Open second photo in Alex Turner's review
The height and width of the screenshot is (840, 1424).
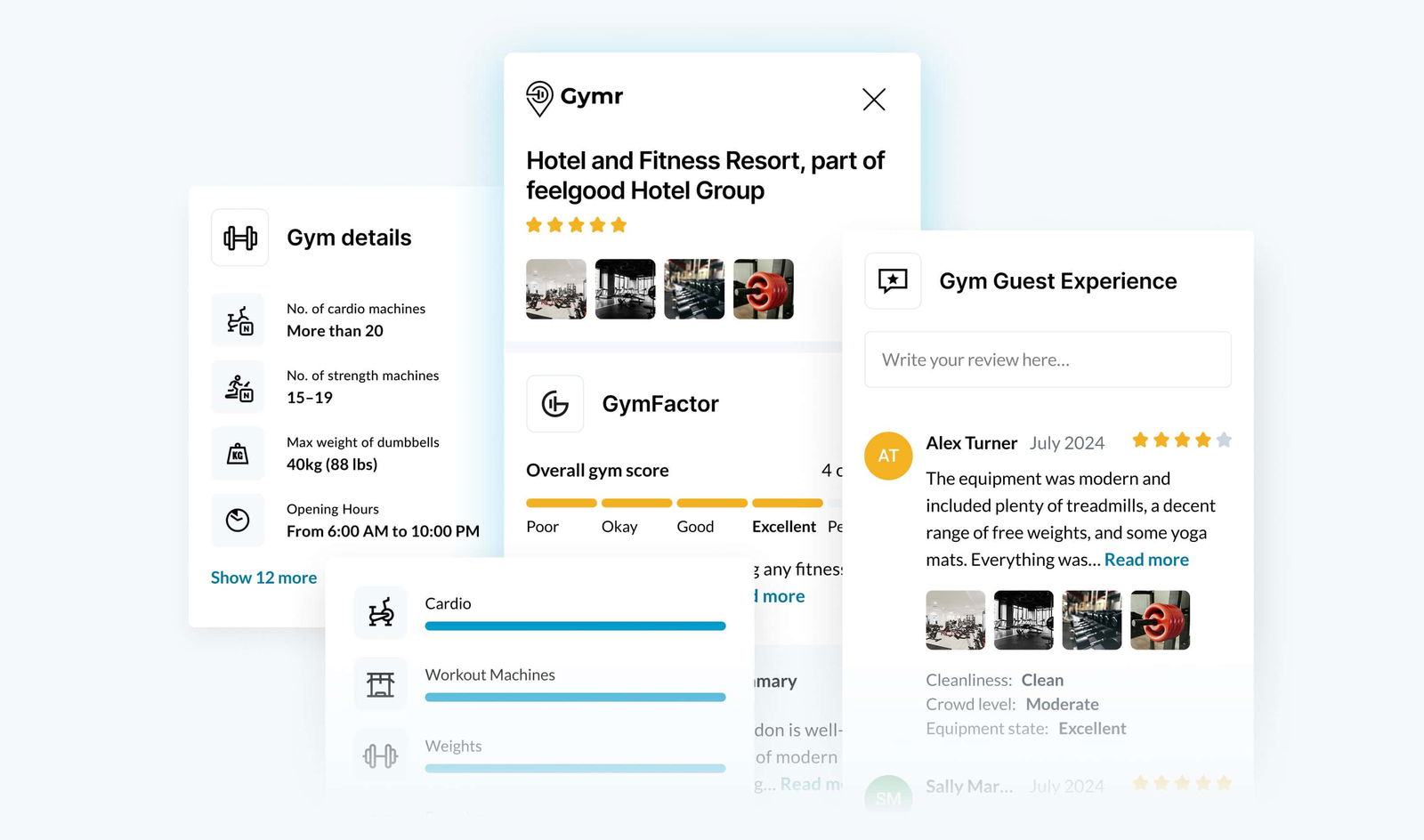point(1023,620)
